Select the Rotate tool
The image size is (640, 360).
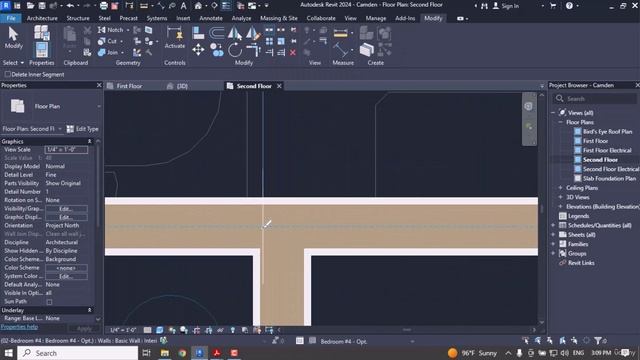pyautogui.click(x=235, y=50)
